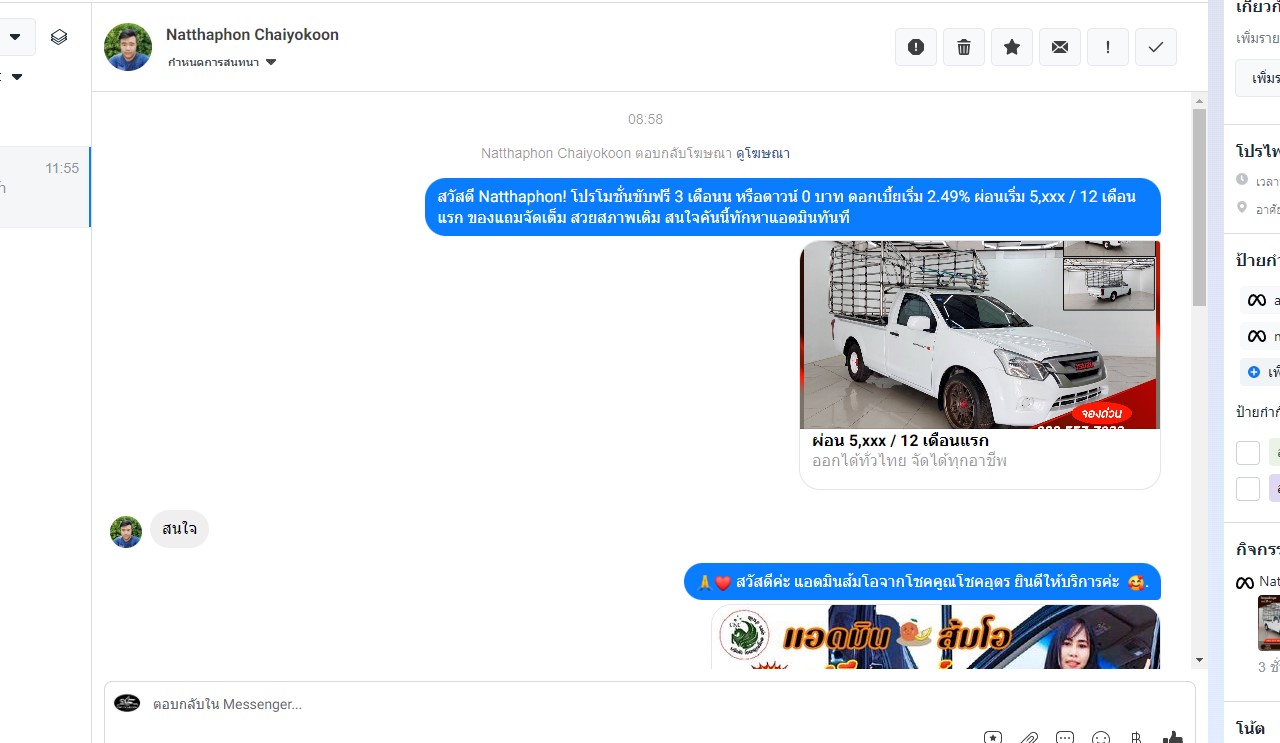Click ad subtitle "ออกได้ทั่วไทย จัดได้ทุกอาชีพ"

tap(909, 461)
